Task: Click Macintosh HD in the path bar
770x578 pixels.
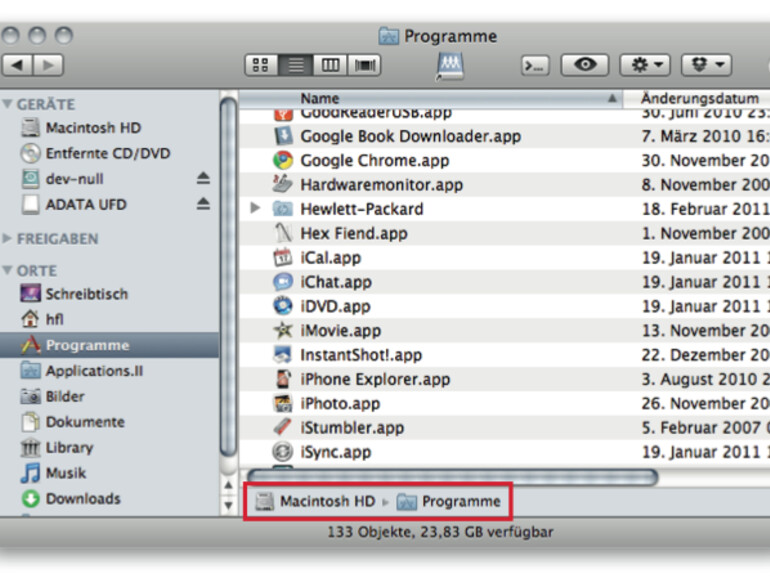Action: (x=315, y=501)
